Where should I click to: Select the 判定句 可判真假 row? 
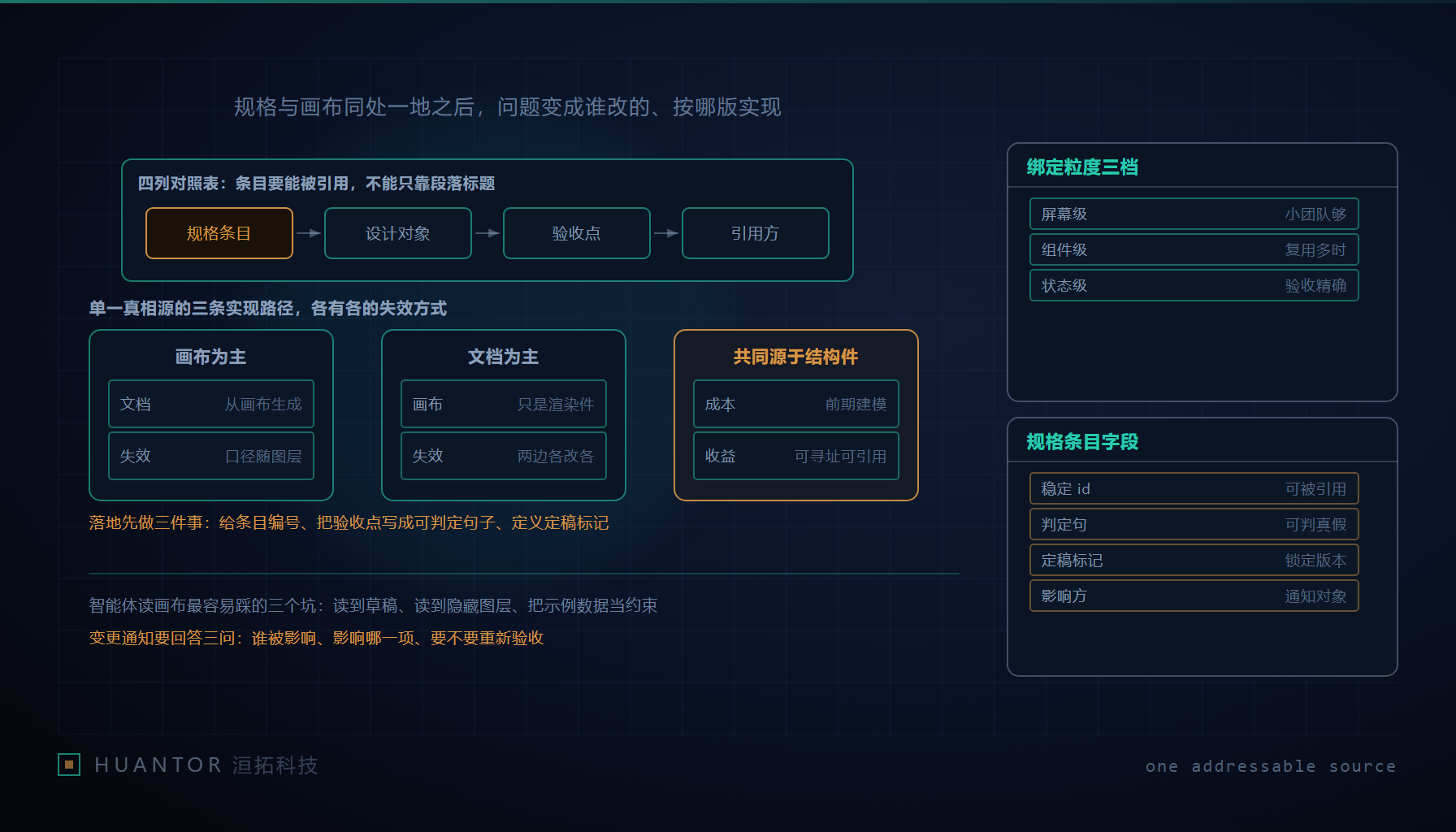1194,524
